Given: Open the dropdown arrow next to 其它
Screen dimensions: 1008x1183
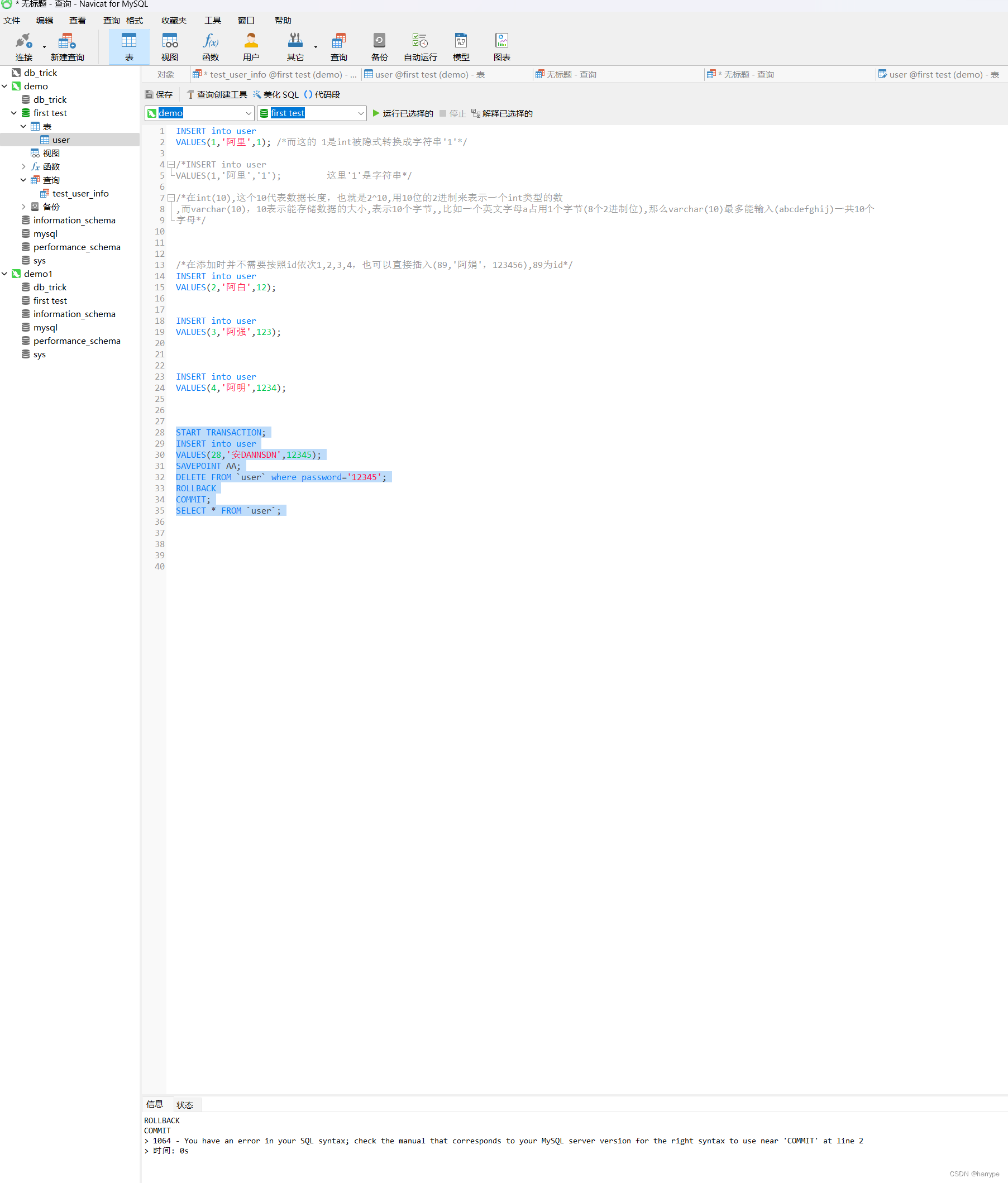Looking at the screenshot, I should pyautogui.click(x=316, y=47).
